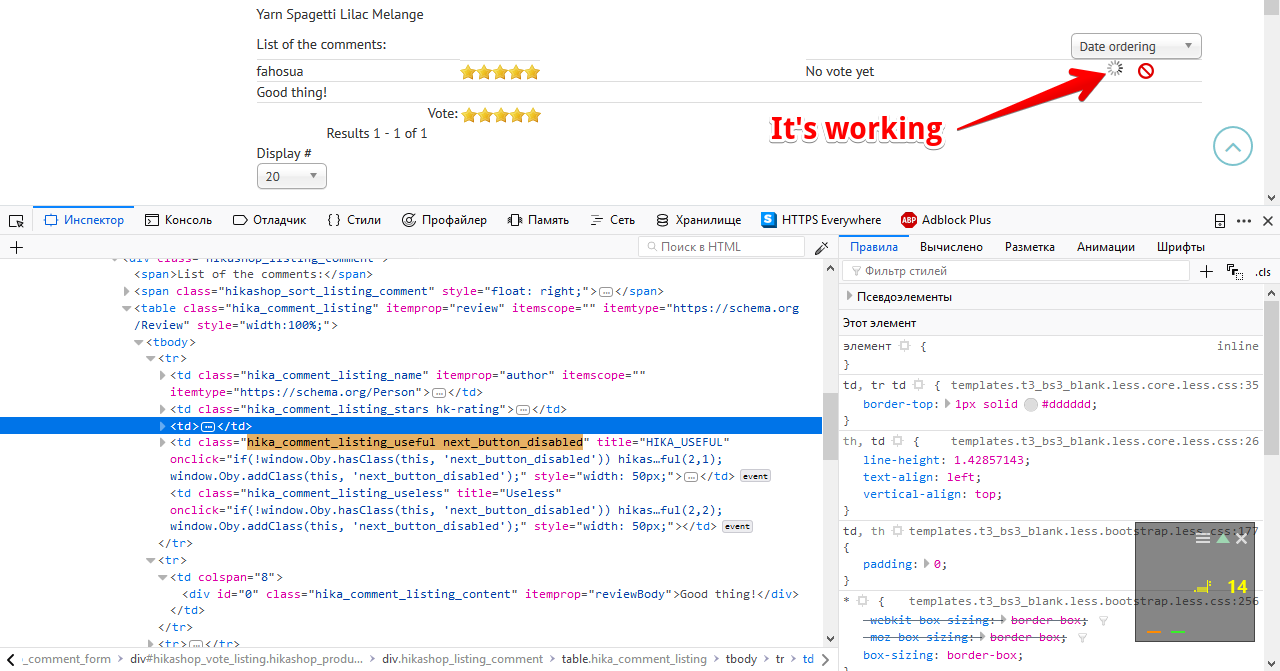
Task: Expand the Псевдоэлементы section
Action: click(850, 297)
